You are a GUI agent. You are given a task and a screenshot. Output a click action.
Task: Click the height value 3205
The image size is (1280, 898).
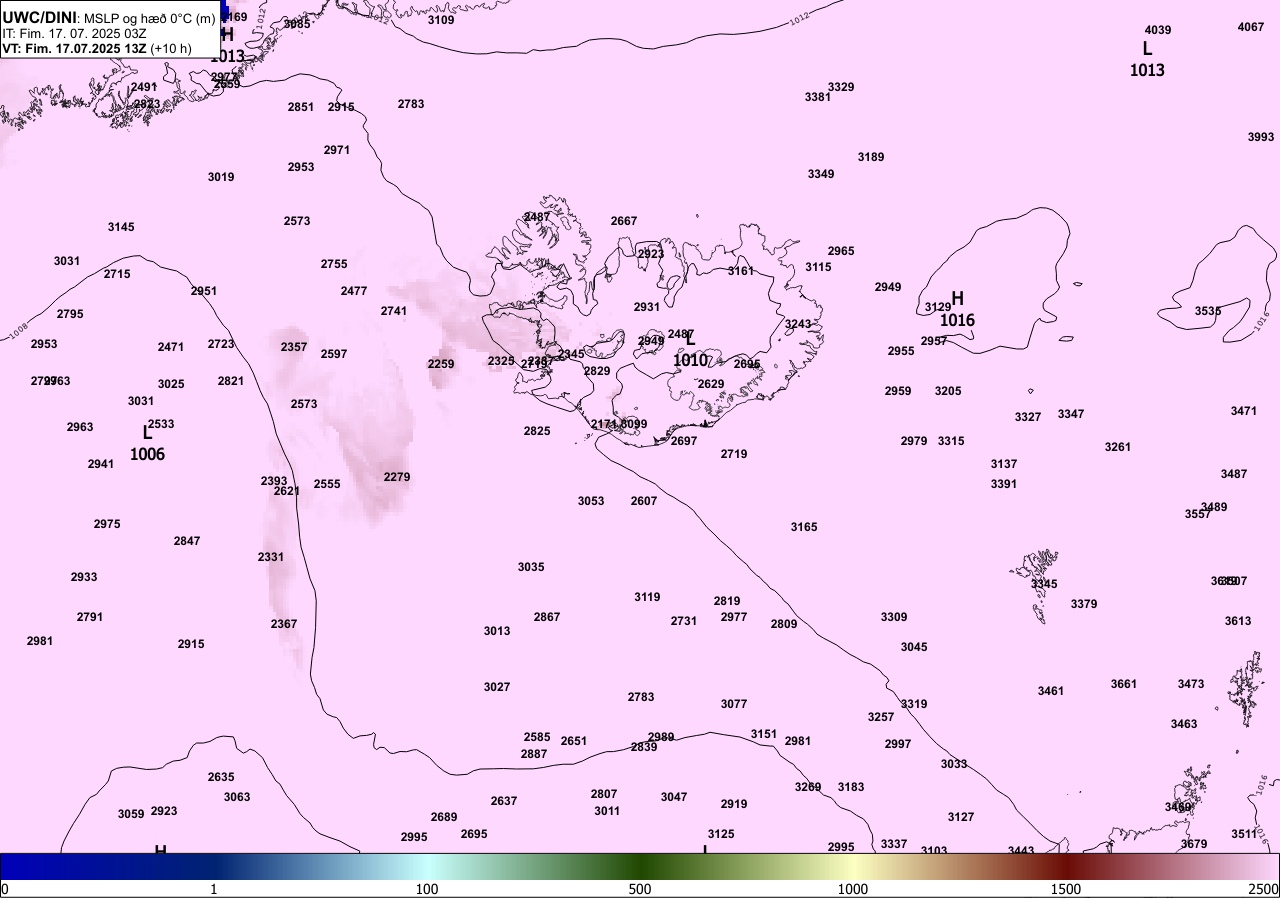pos(948,391)
